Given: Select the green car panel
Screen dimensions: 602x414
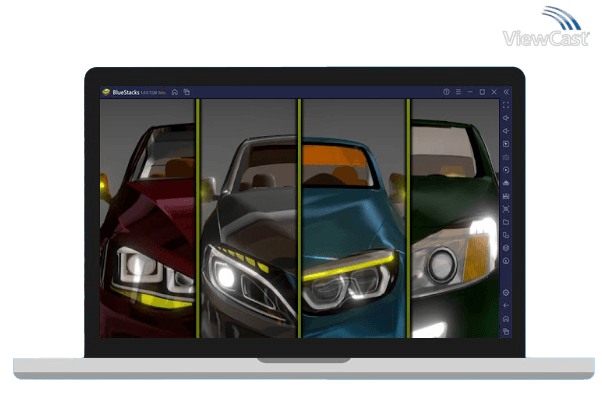Looking at the screenshot, I should click(455, 219).
